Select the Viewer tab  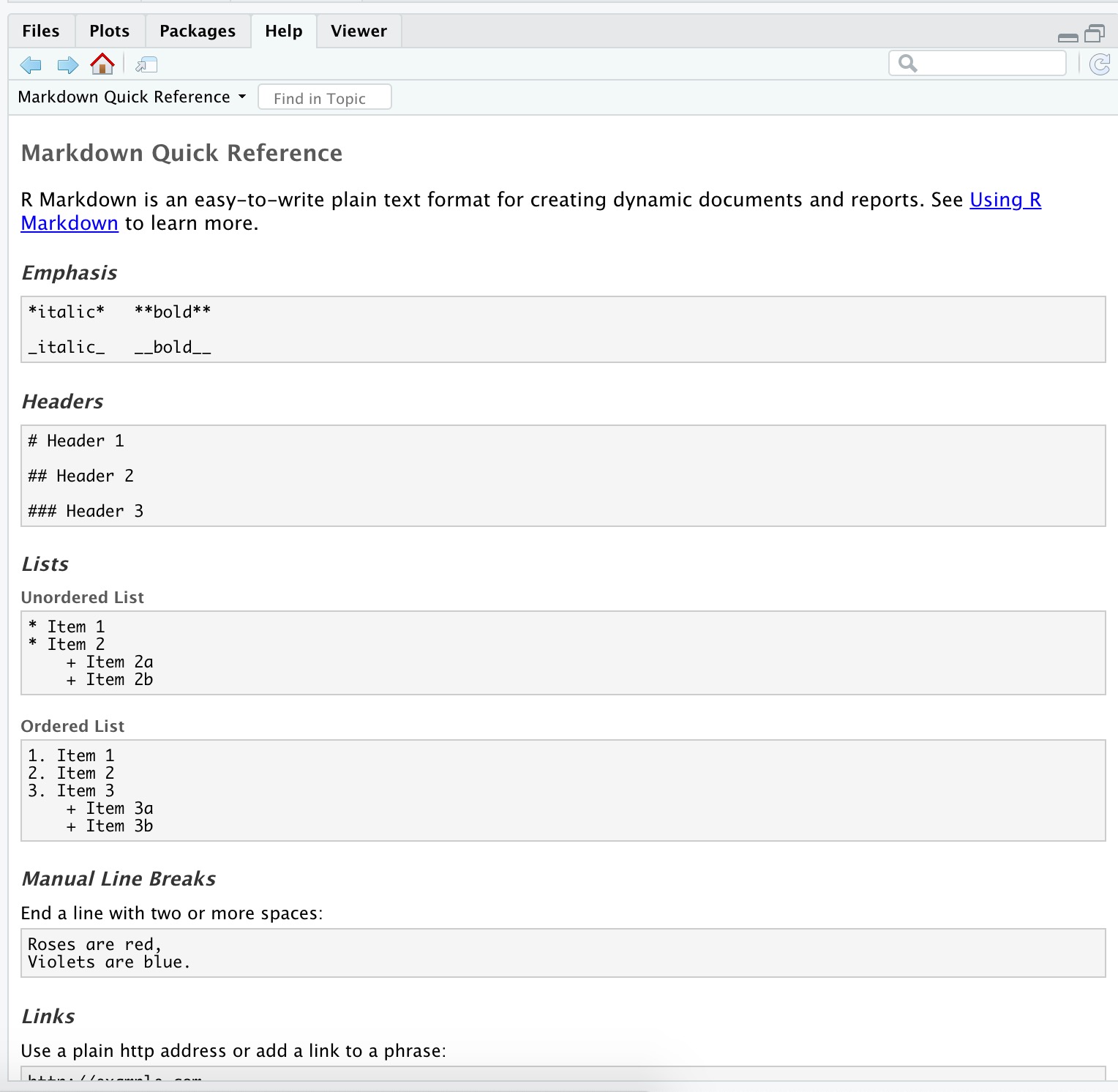(x=359, y=31)
